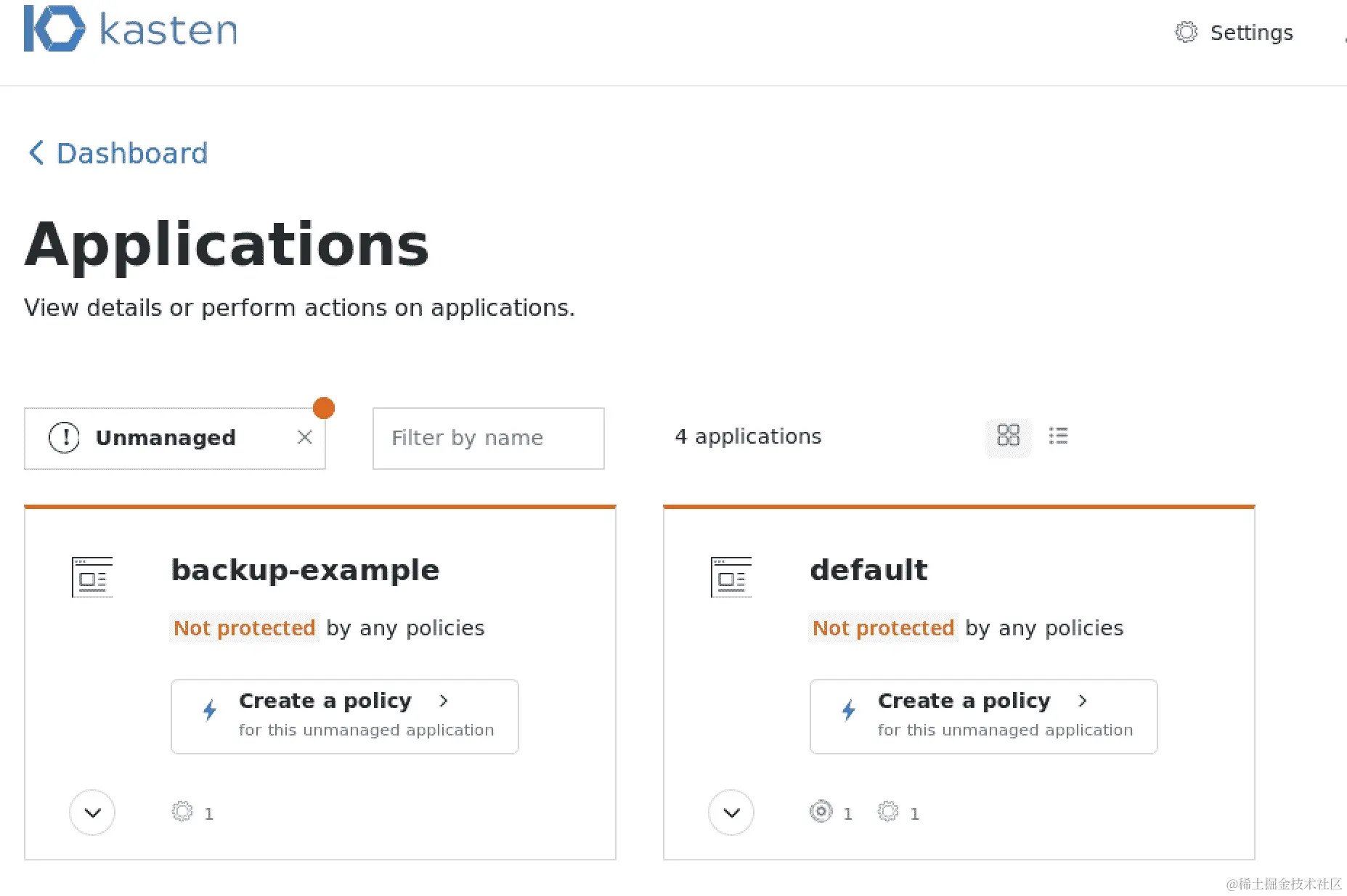
Task: Click the Kasten logo icon
Action: pyautogui.click(x=54, y=29)
